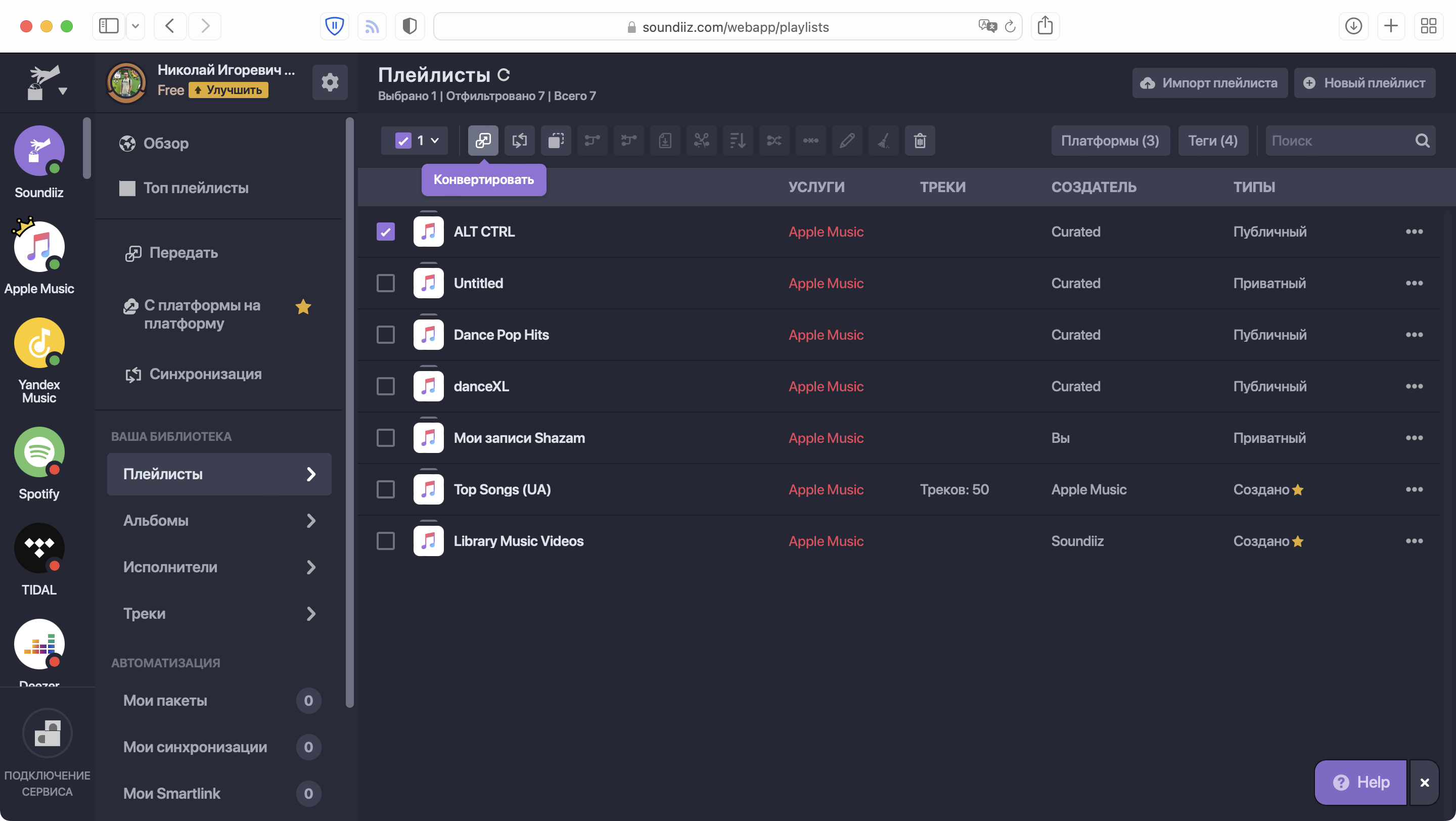
Task: Click the pencil Edit toolbar icon
Action: [x=847, y=140]
